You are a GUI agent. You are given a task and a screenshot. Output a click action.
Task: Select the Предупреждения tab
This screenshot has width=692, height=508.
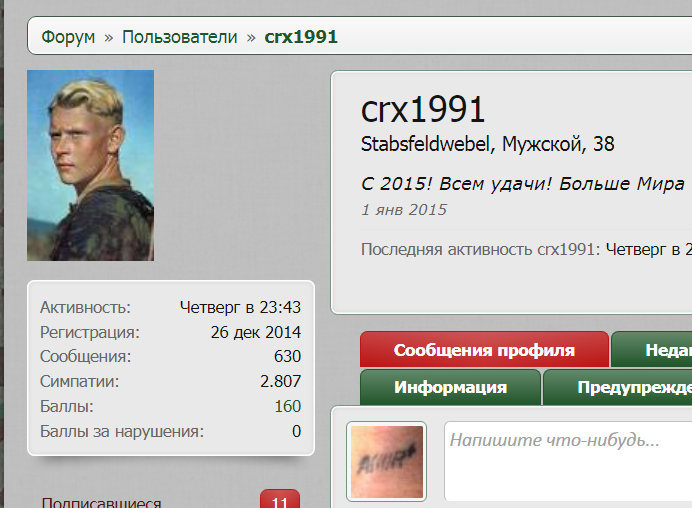pos(618,387)
